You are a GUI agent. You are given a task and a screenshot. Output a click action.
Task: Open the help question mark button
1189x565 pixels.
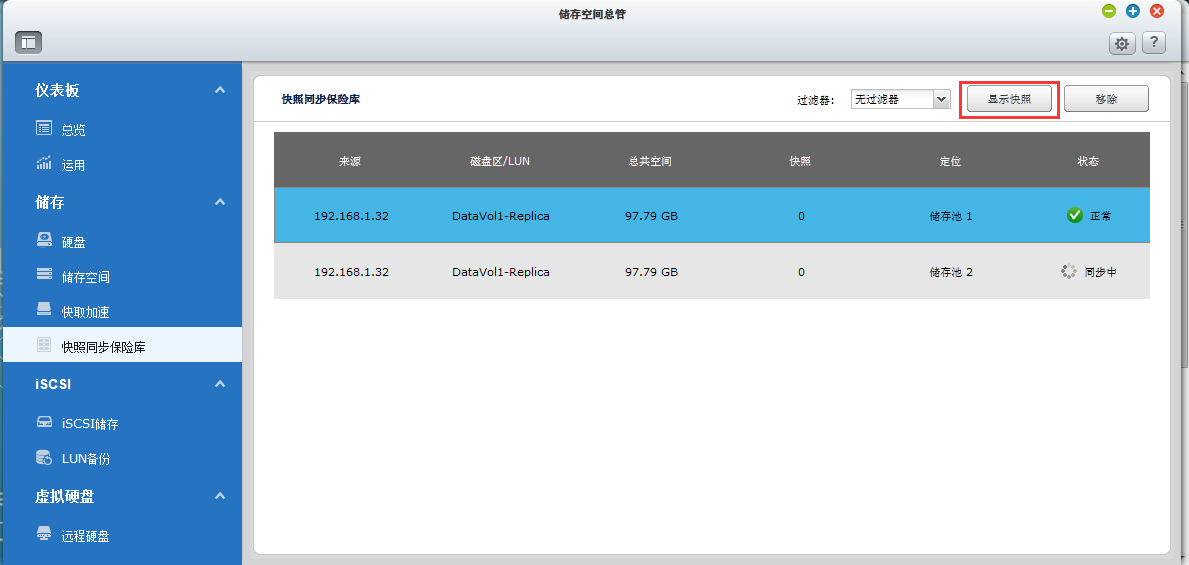pyautogui.click(x=1153, y=43)
